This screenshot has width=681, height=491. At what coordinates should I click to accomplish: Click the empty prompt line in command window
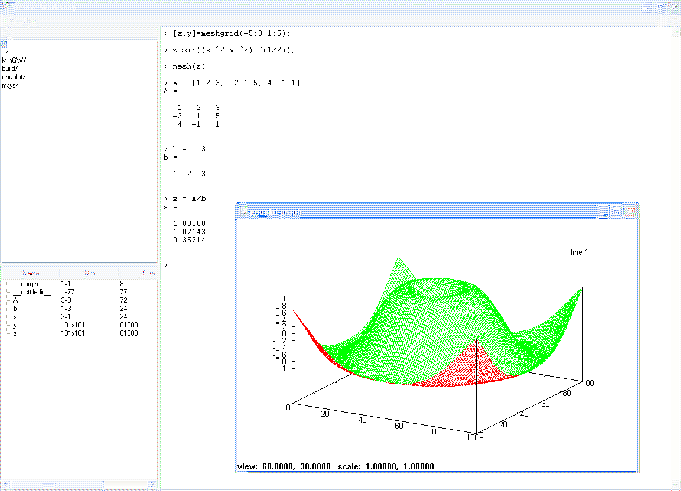[166, 265]
